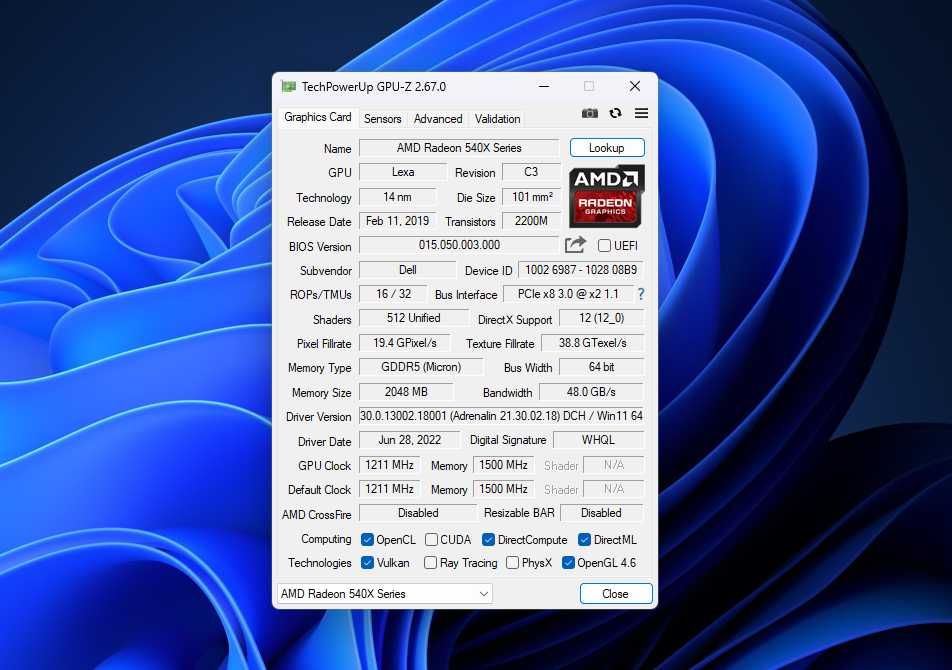Toggle the UEFI checkbox
This screenshot has width=952, height=670.
click(604, 245)
